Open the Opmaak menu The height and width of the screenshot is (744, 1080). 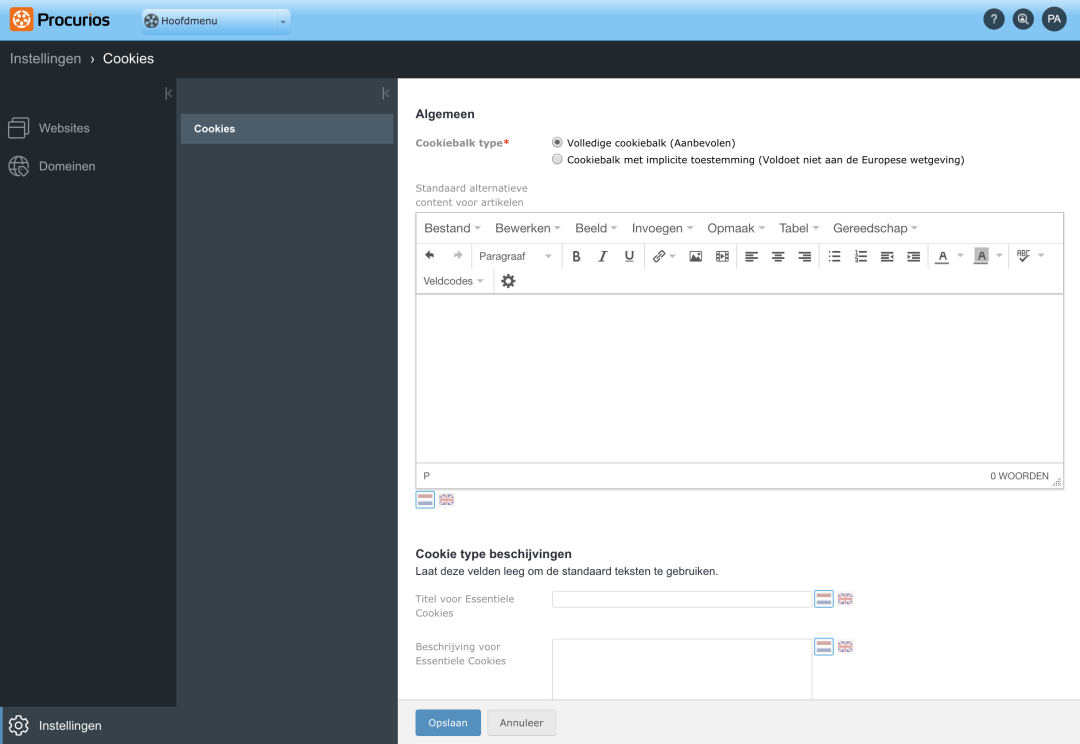736,228
